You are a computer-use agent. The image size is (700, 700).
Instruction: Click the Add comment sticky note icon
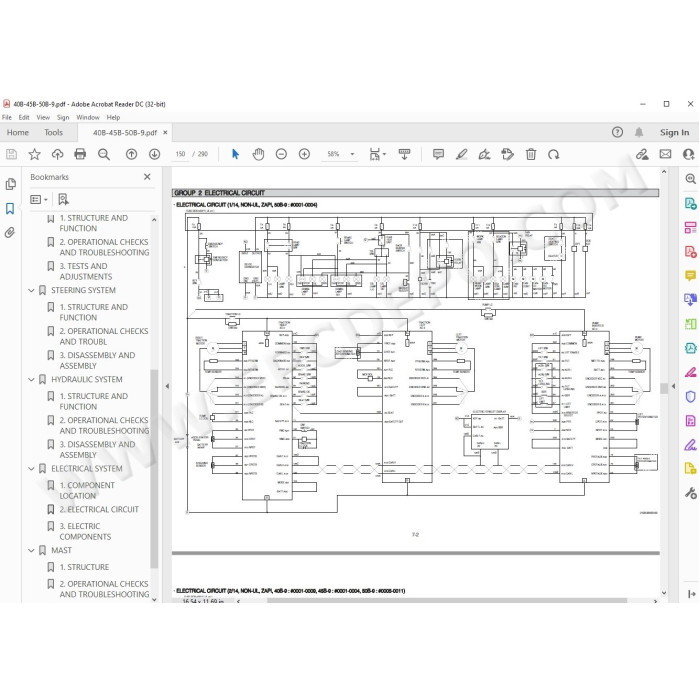438,154
